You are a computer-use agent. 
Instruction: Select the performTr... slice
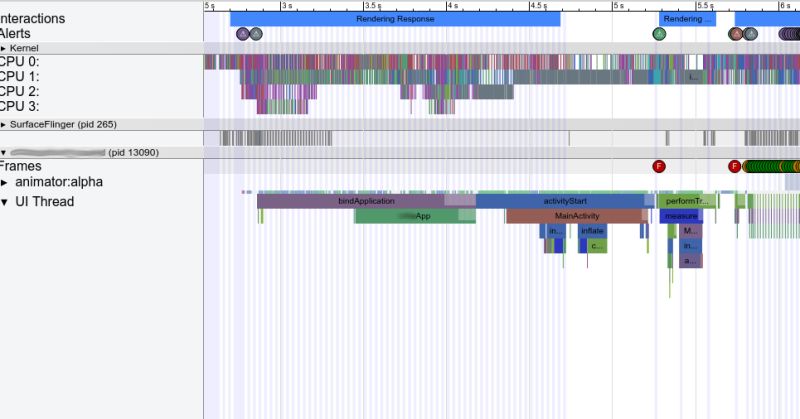pos(687,201)
